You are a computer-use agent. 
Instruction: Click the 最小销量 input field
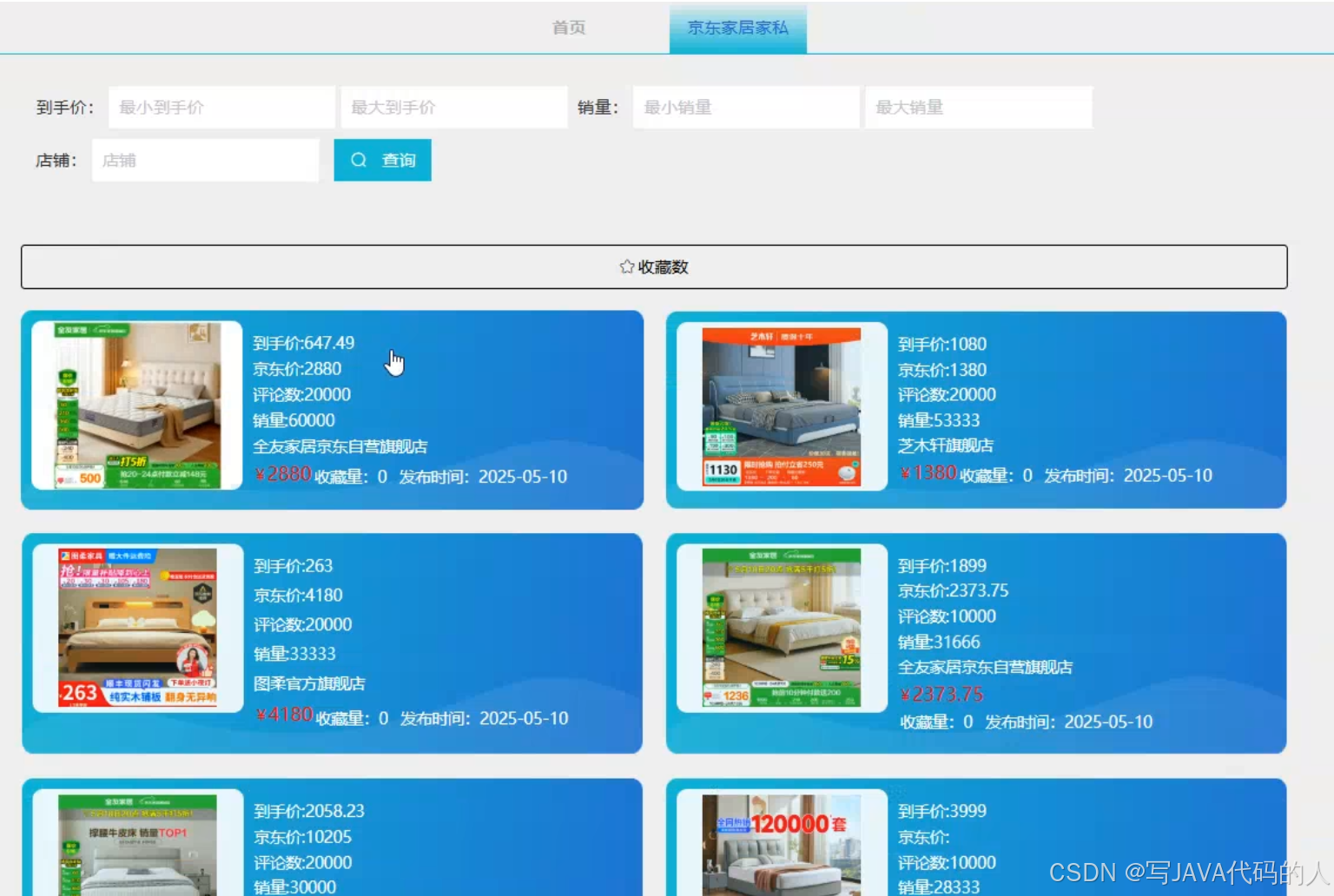(x=744, y=107)
